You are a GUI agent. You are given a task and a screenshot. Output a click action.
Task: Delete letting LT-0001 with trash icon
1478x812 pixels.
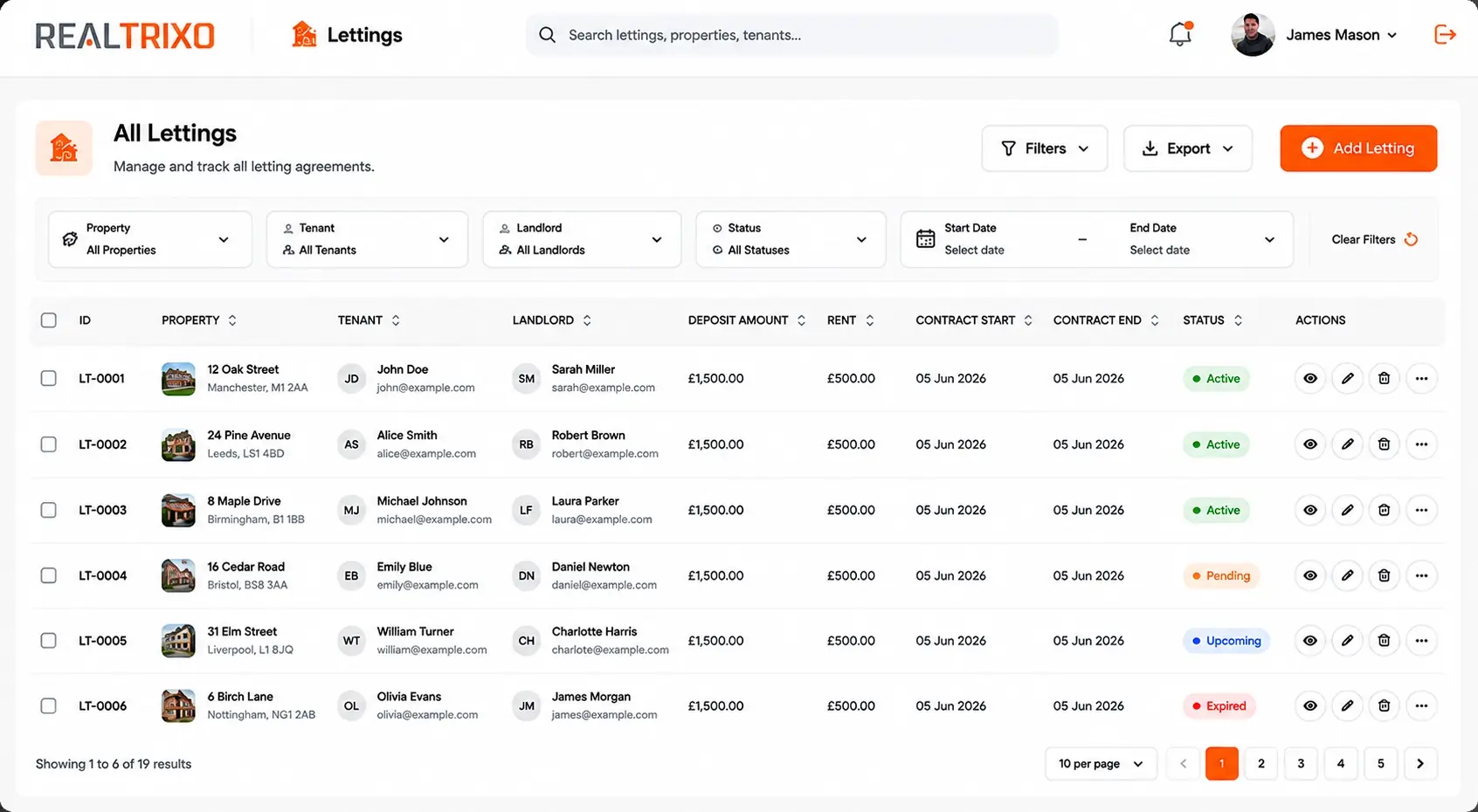point(1385,378)
